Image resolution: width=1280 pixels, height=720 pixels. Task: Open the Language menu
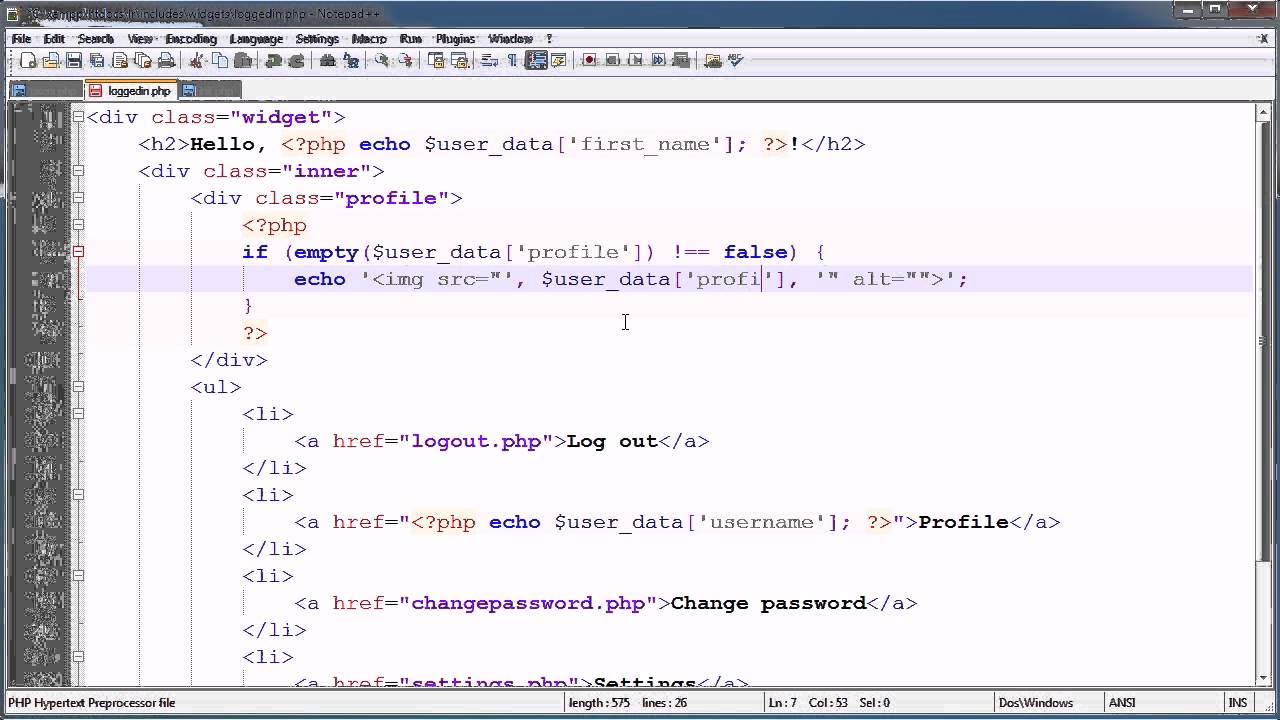point(256,39)
